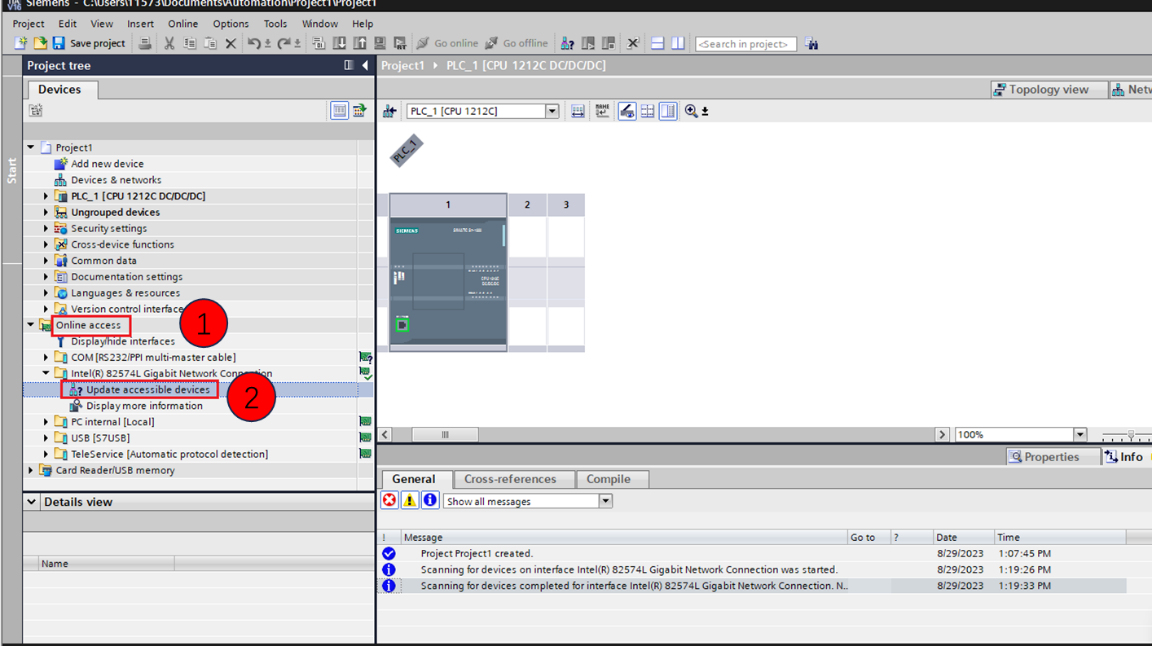Click the Search in project field
Image resolution: width=1152 pixels, height=646 pixels.
coord(746,44)
